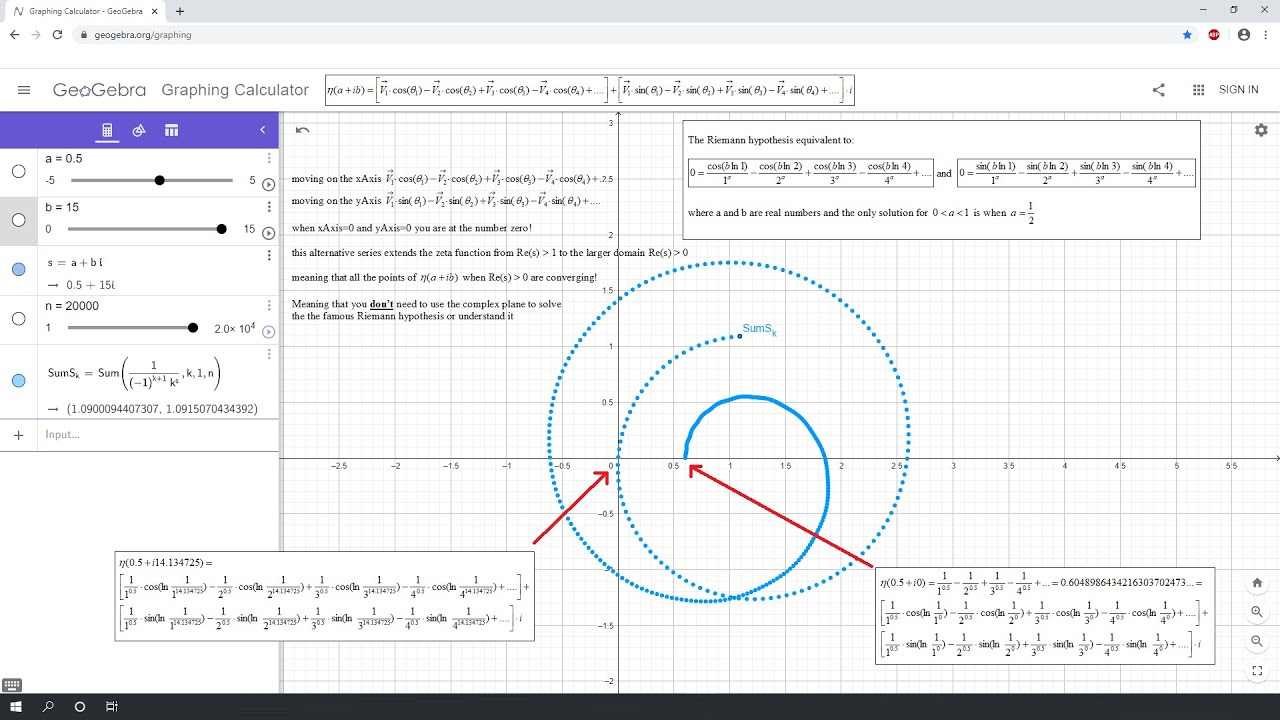This screenshot has width=1280, height=720.
Task: Open more options for b = 15 row
Action: [269, 207]
